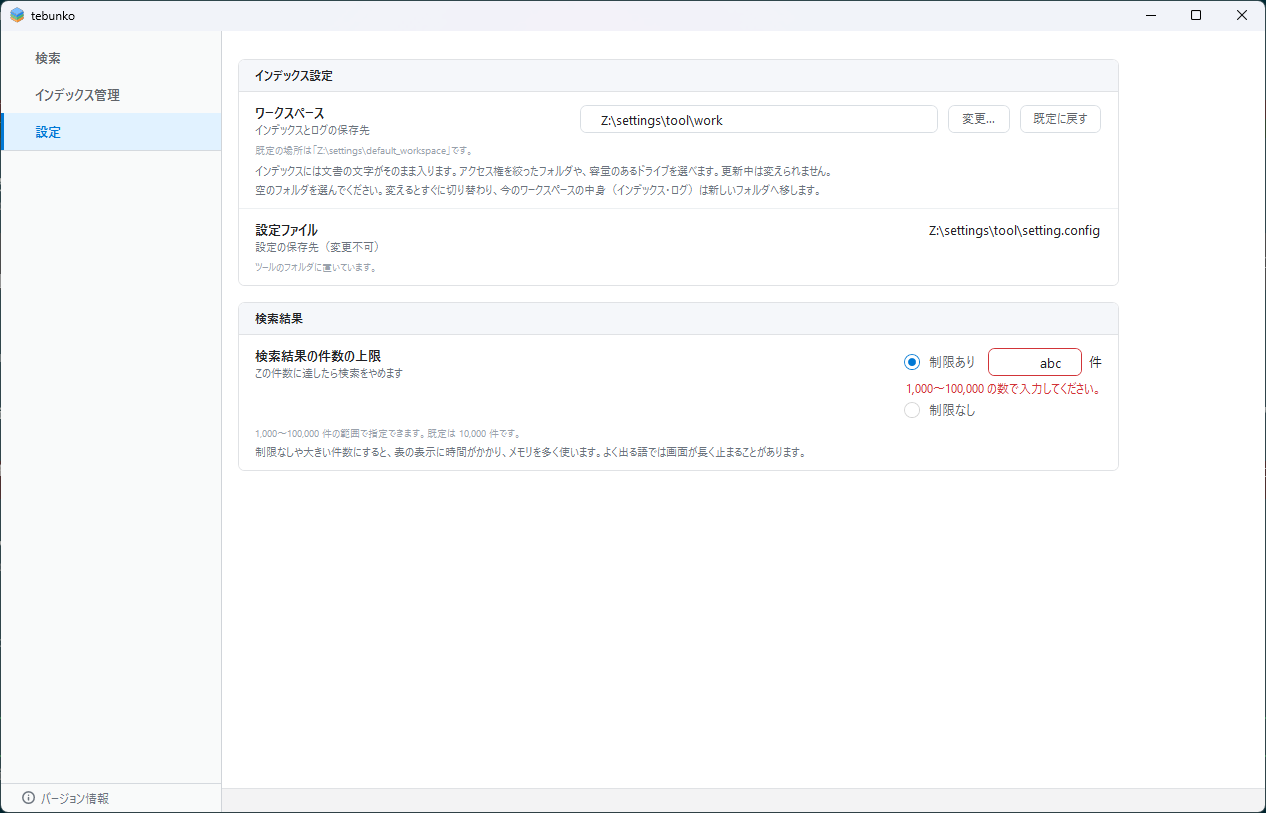The image size is (1266, 813).
Task: Click the この件数に達したら検索をやめます description
Action: (329, 373)
